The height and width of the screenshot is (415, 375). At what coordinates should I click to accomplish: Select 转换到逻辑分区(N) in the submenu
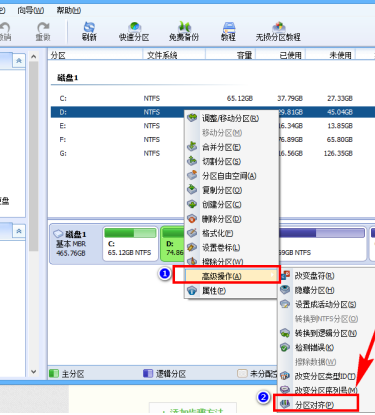coord(327,333)
